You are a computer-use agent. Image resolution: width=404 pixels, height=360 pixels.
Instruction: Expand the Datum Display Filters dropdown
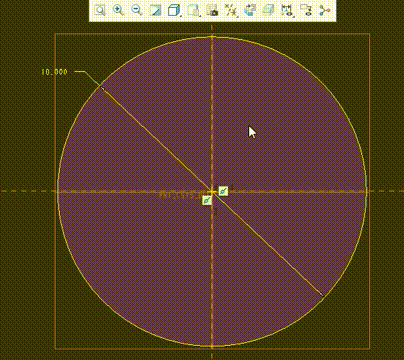point(231,10)
